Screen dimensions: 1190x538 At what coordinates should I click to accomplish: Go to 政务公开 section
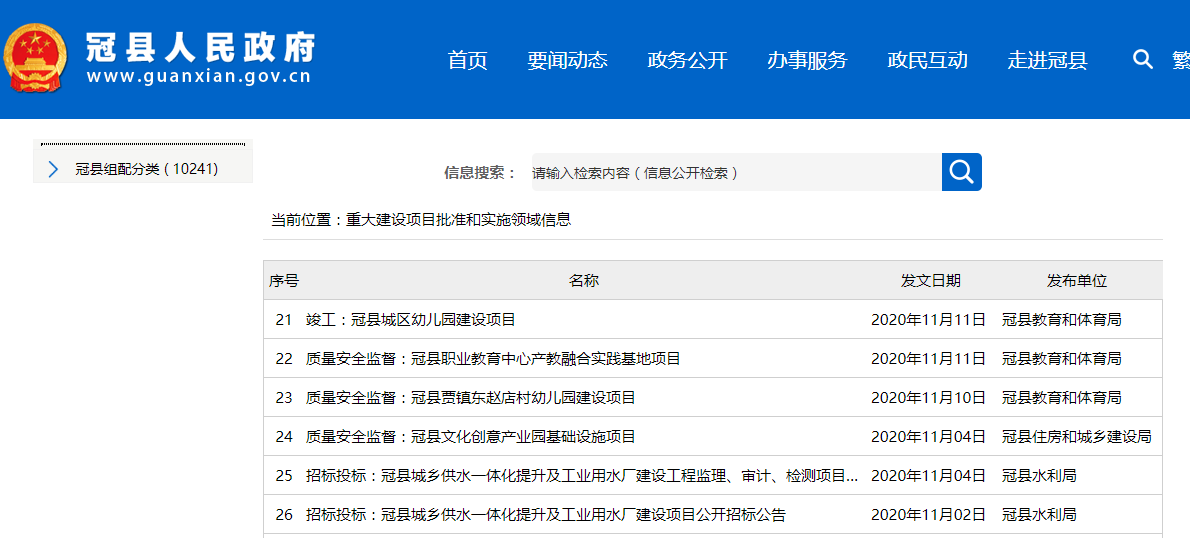point(687,60)
